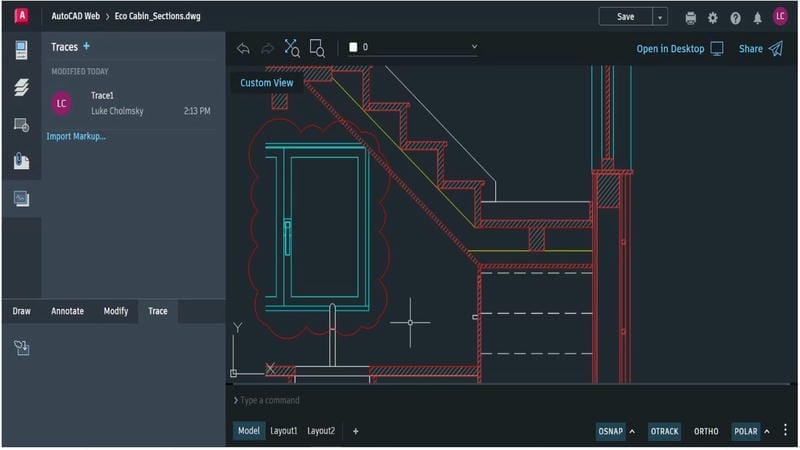This screenshot has height=450, width=800.
Task: Click the Save button
Action: coord(626,17)
